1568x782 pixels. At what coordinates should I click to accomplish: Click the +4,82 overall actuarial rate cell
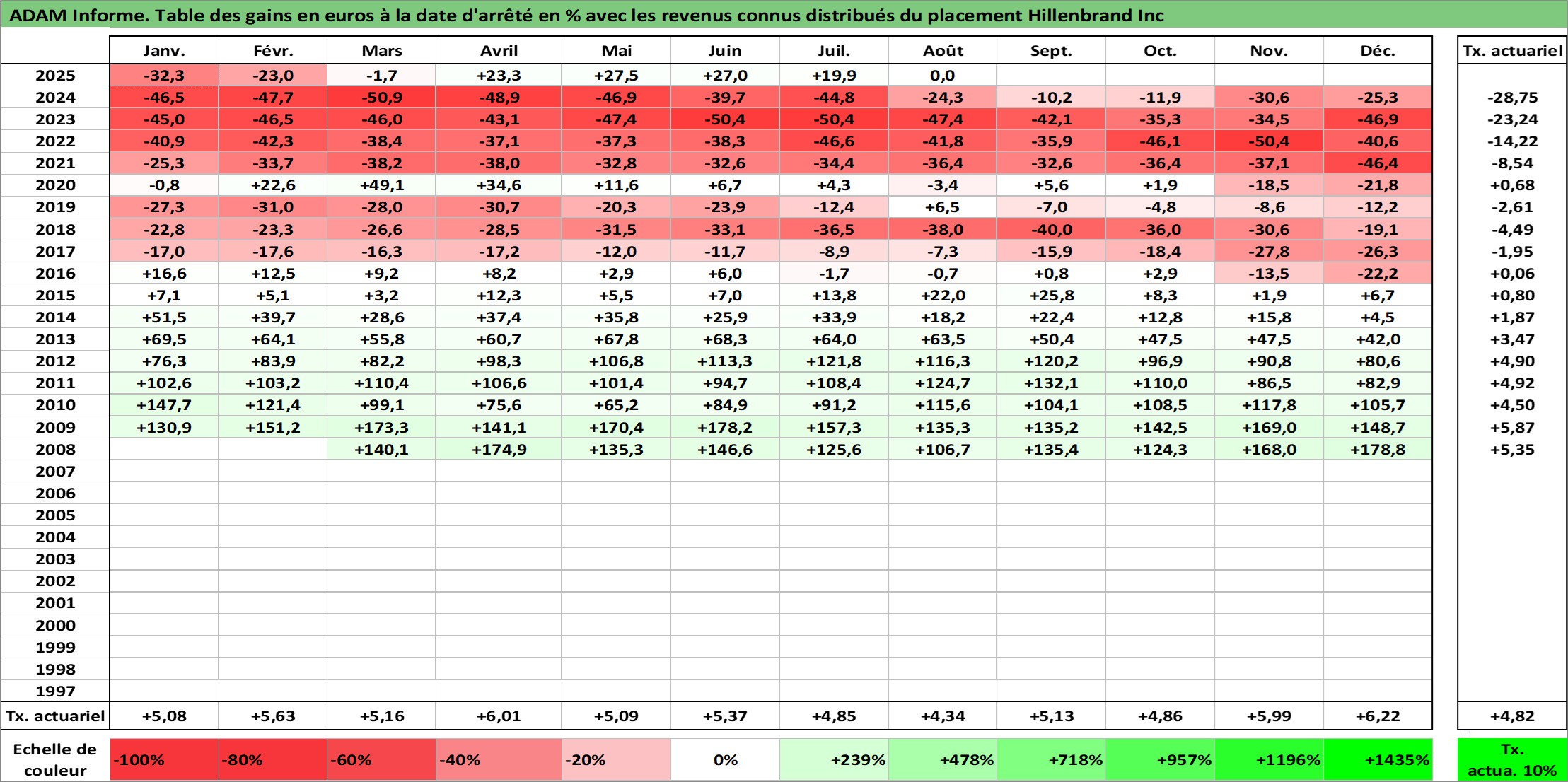1512,716
